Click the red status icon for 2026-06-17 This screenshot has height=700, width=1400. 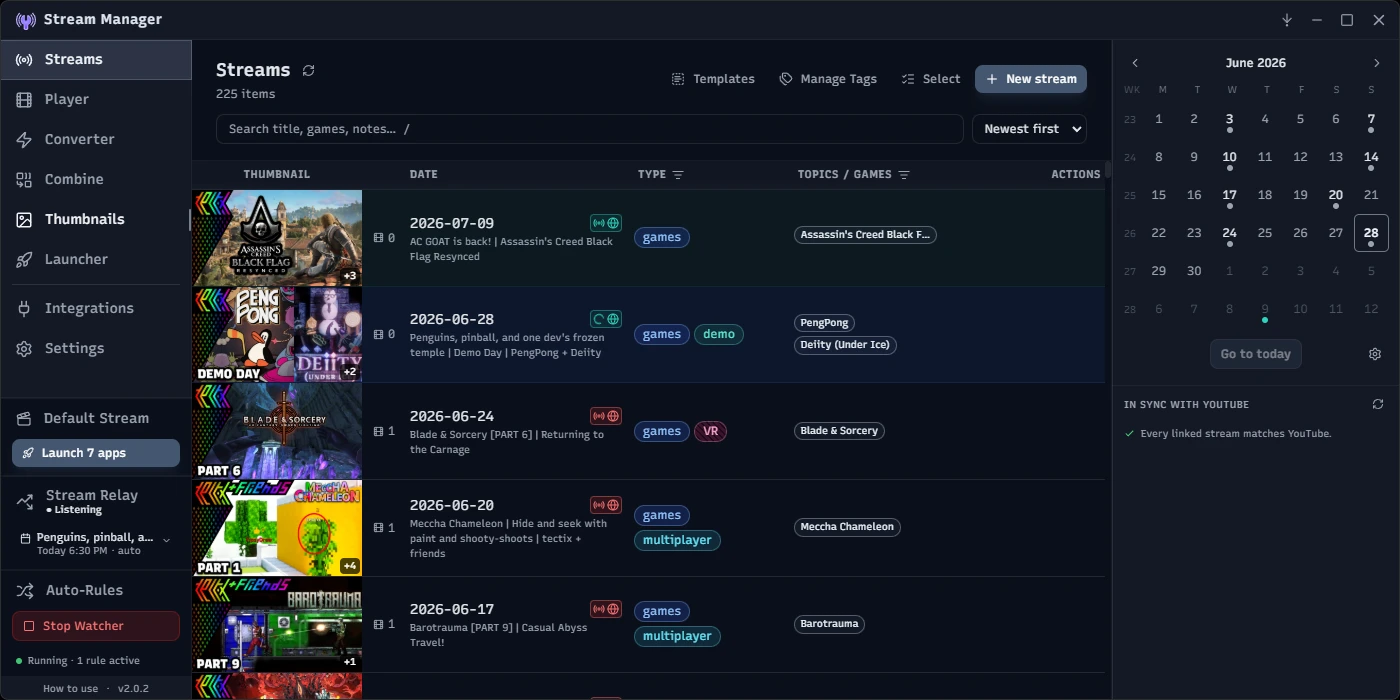point(606,609)
